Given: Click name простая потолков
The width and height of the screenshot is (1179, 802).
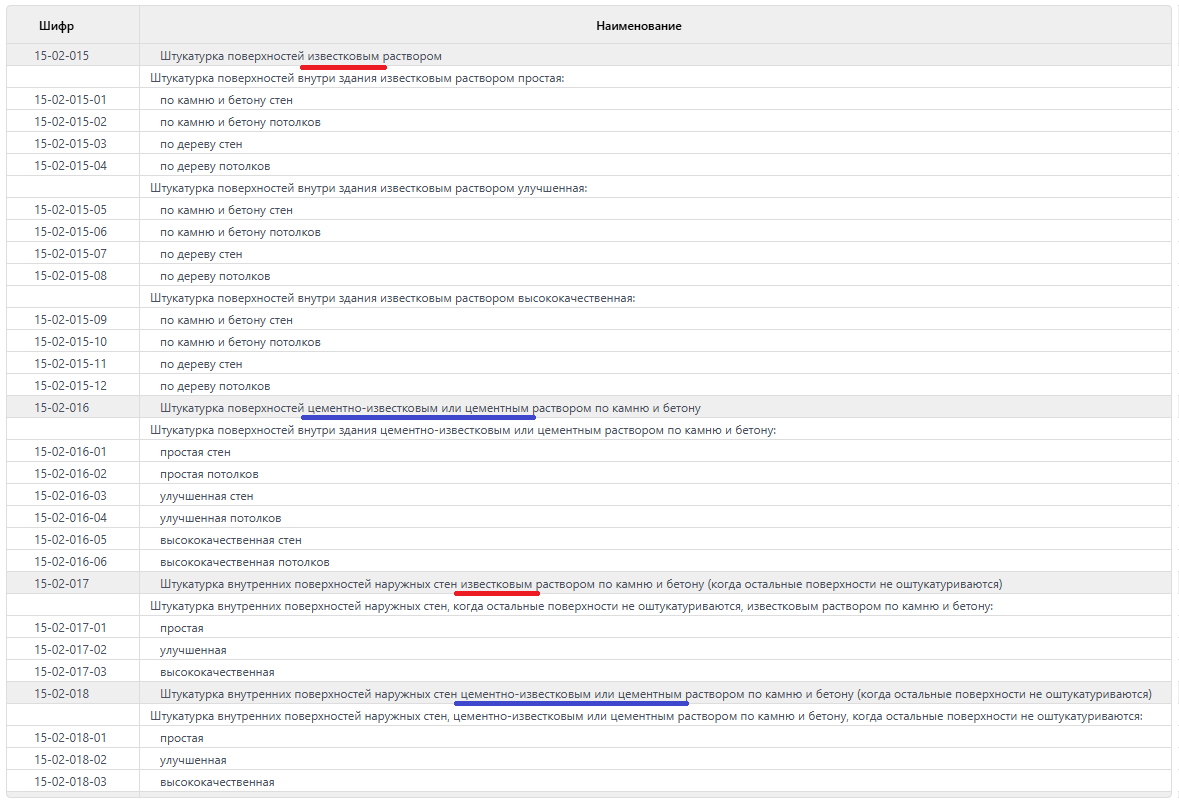Looking at the screenshot, I should [x=209, y=474].
